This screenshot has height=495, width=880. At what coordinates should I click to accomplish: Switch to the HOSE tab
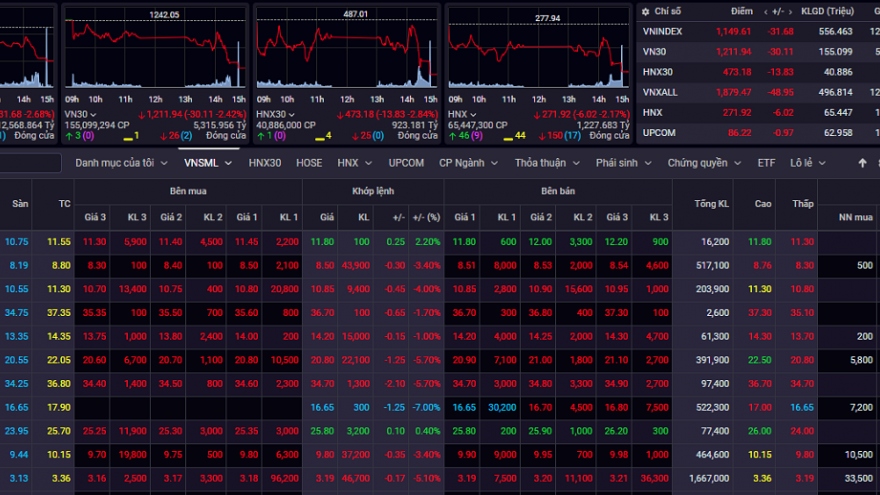(309, 163)
